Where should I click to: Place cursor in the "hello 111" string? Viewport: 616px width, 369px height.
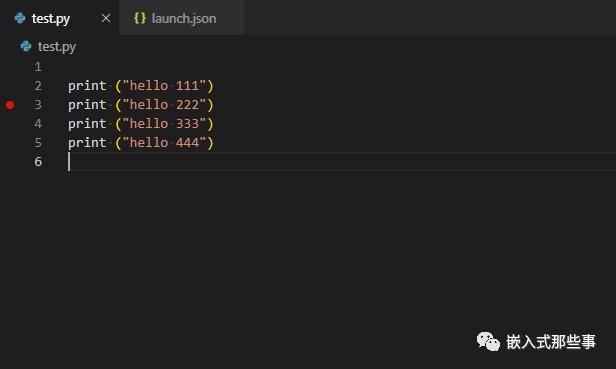165,86
